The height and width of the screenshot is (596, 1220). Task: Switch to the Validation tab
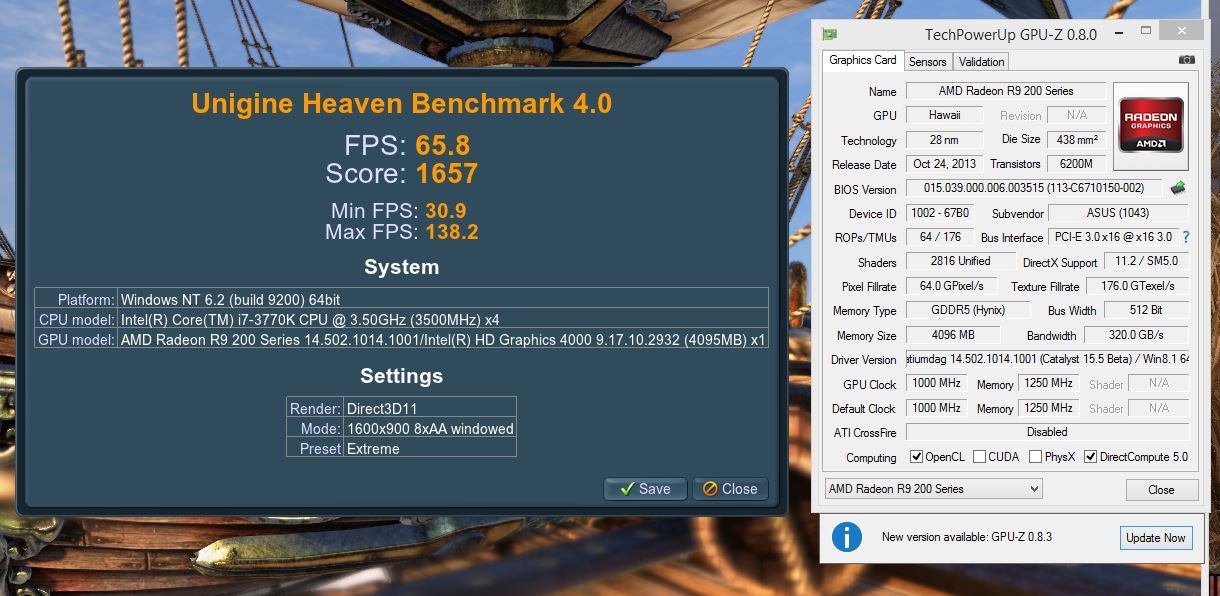click(981, 62)
